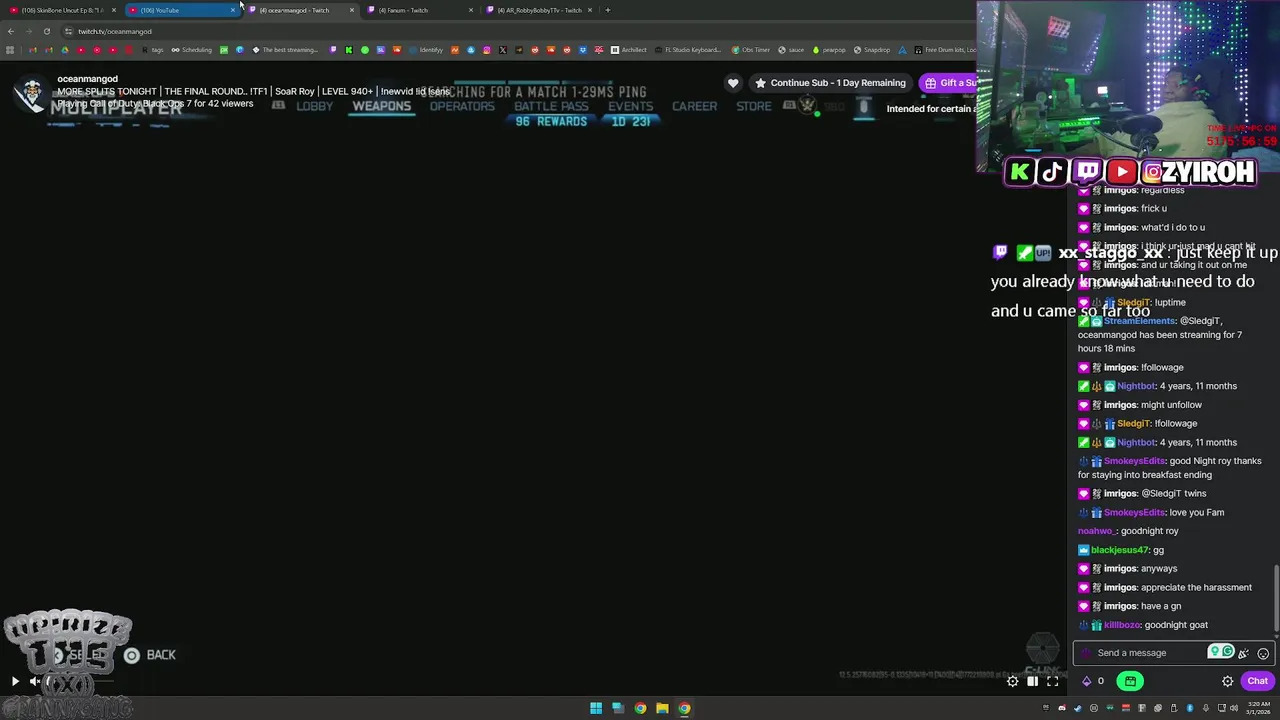Click username noahwo_ in chat
Image resolution: width=1280 pixels, height=720 pixels.
point(1095,531)
